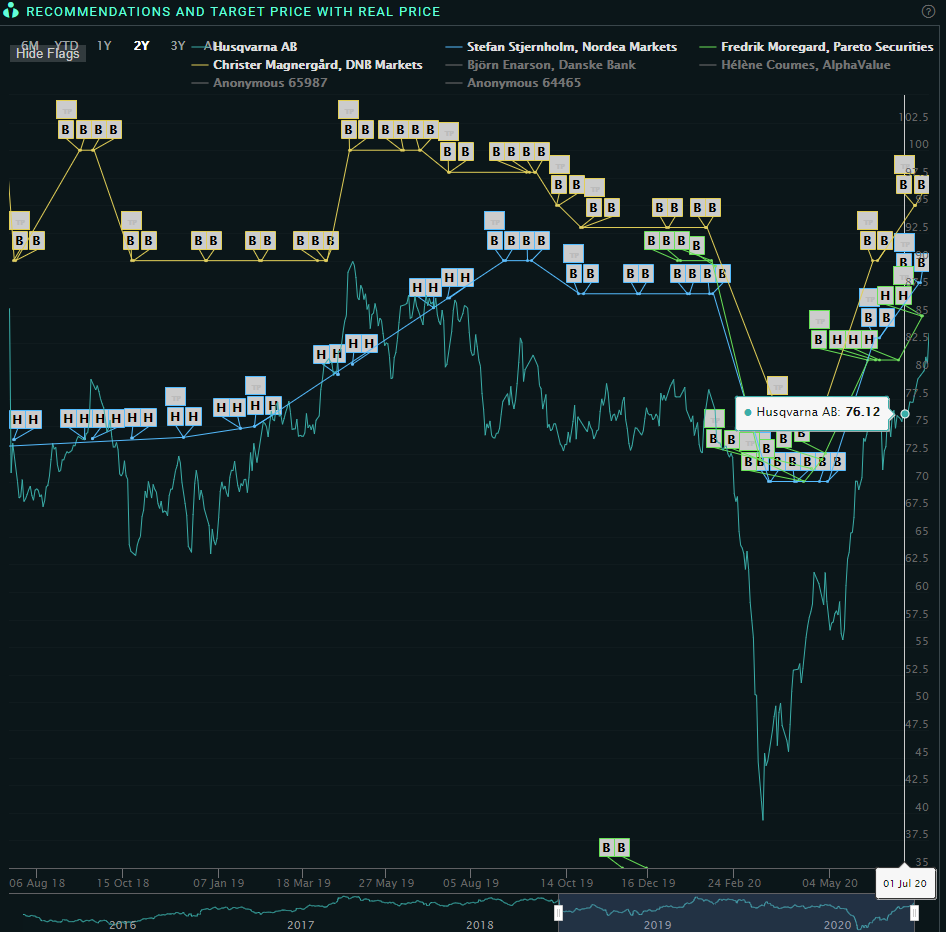Toggle Stefan Stjernholm, Nordea Markets series

[571, 47]
